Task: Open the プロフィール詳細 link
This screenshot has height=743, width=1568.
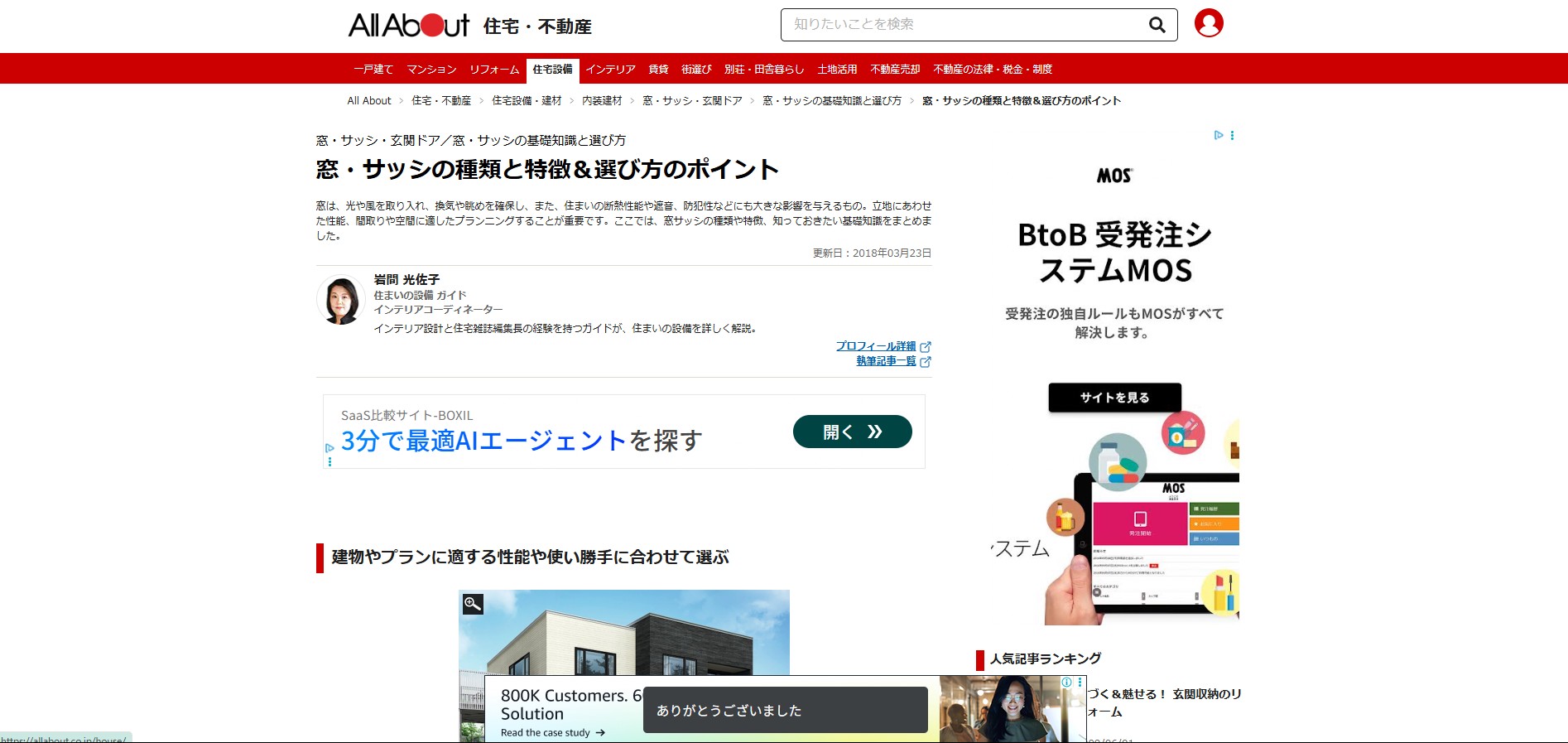Action: coord(876,346)
